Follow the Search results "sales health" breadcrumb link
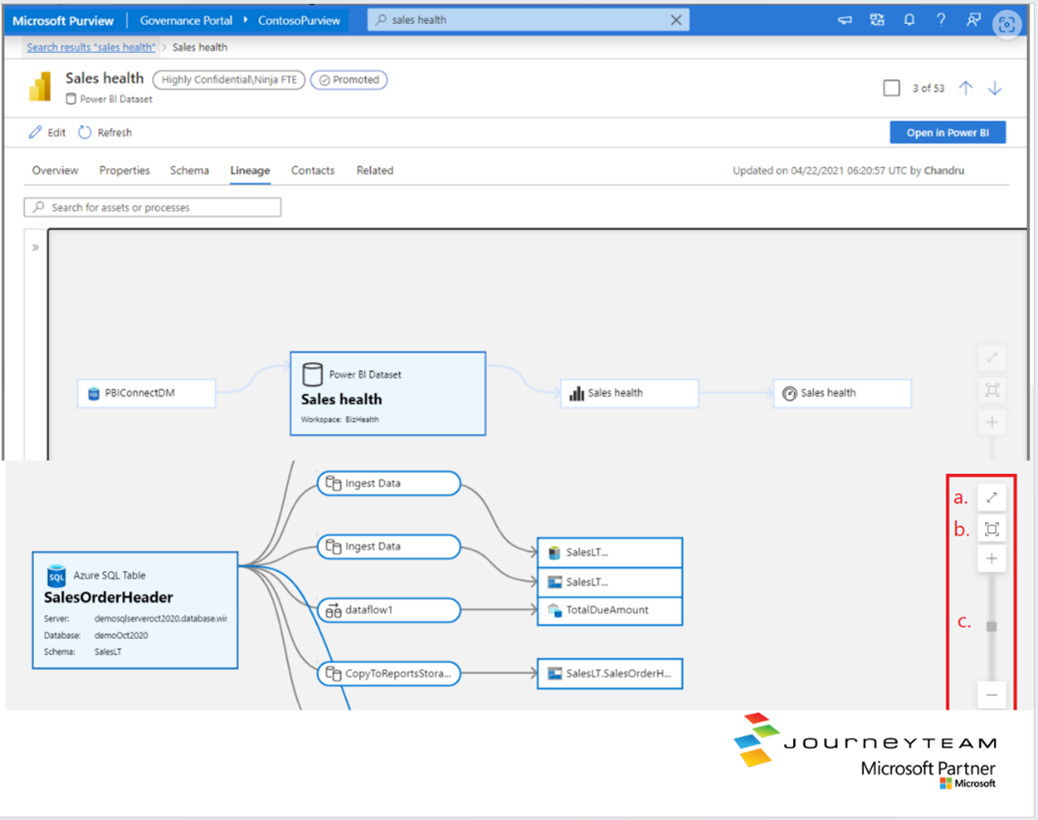The height and width of the screenshot is (820, 1038). click(91, 47)
